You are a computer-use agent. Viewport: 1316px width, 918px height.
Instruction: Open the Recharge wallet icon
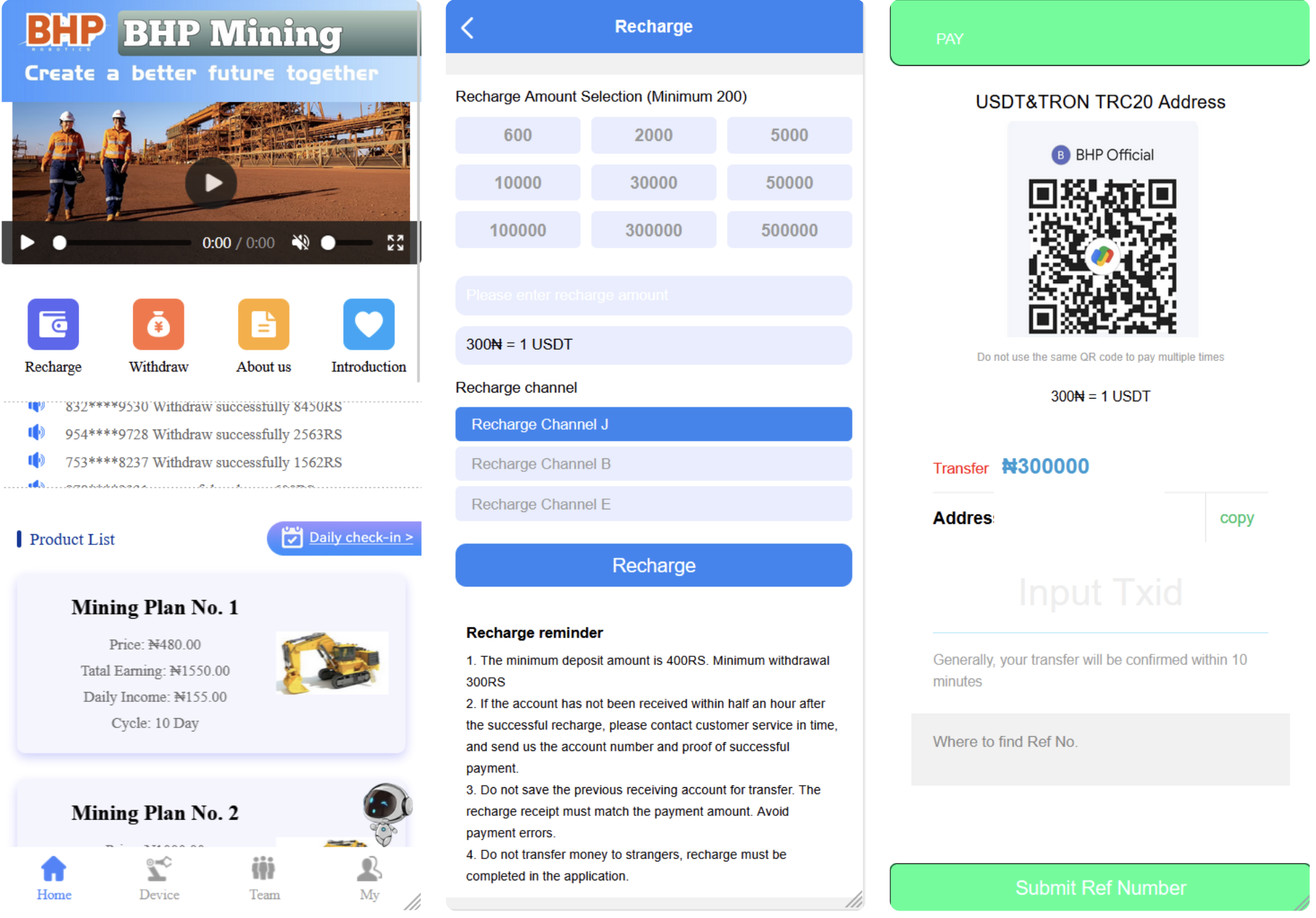pos(53,324)
